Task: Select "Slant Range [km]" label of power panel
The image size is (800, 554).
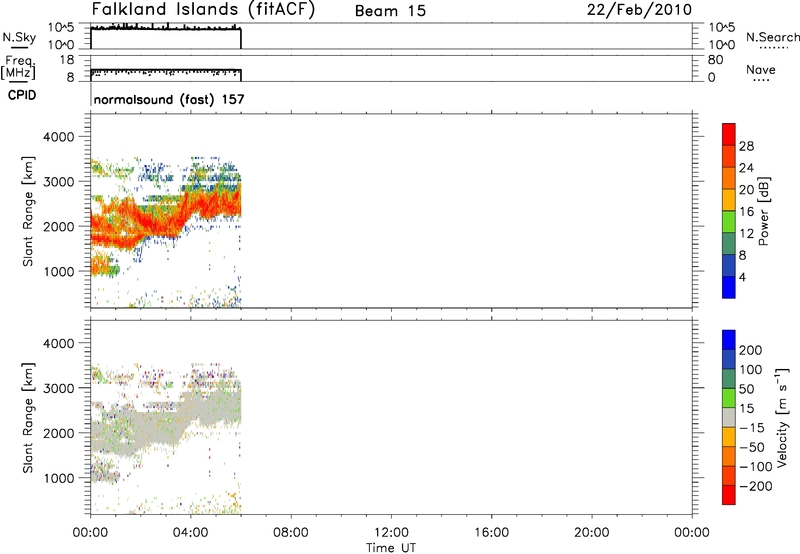Action: (x=28, y=211)
